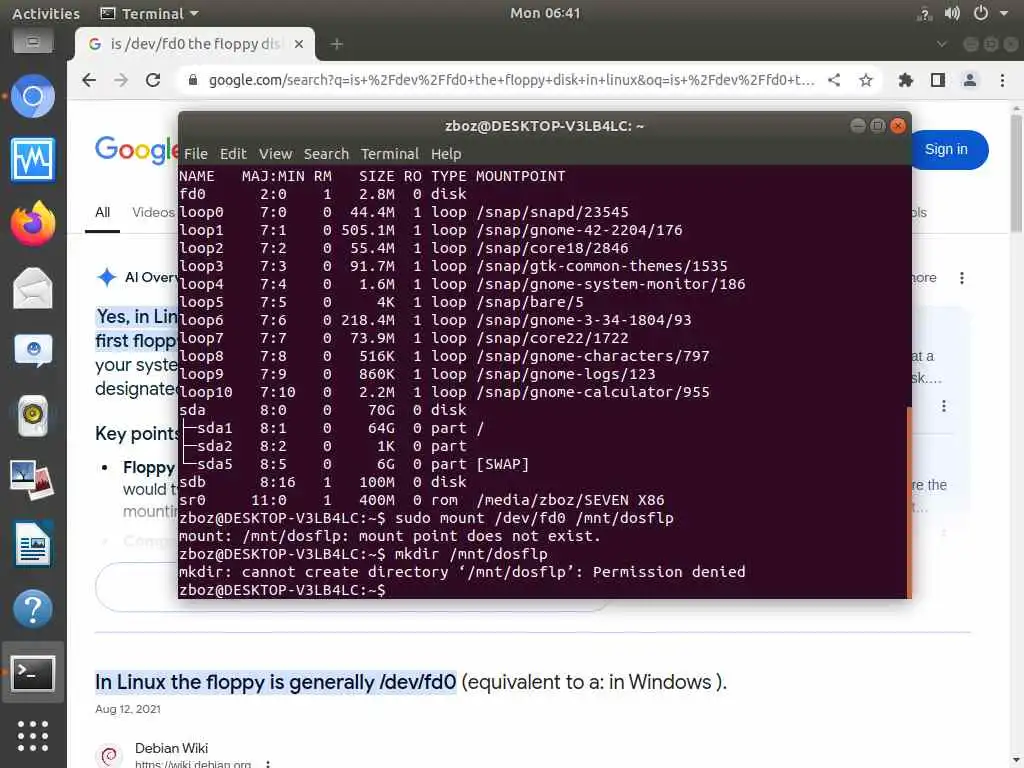Viewport: 1024px width, 768px height.
Task: Bookmark this page with the star
Action: point(866,80)
